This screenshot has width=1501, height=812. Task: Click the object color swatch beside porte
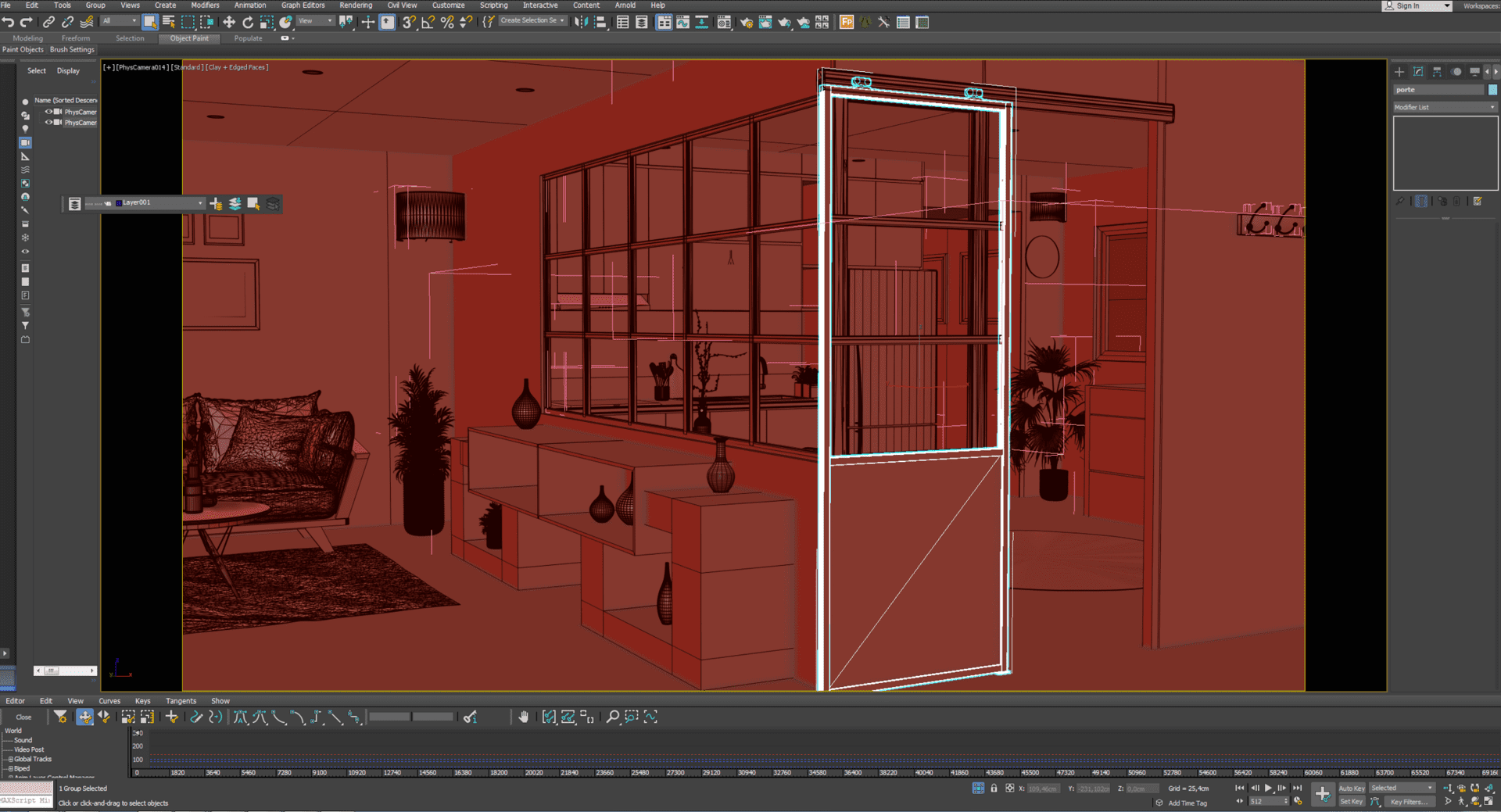[1492, 90]
